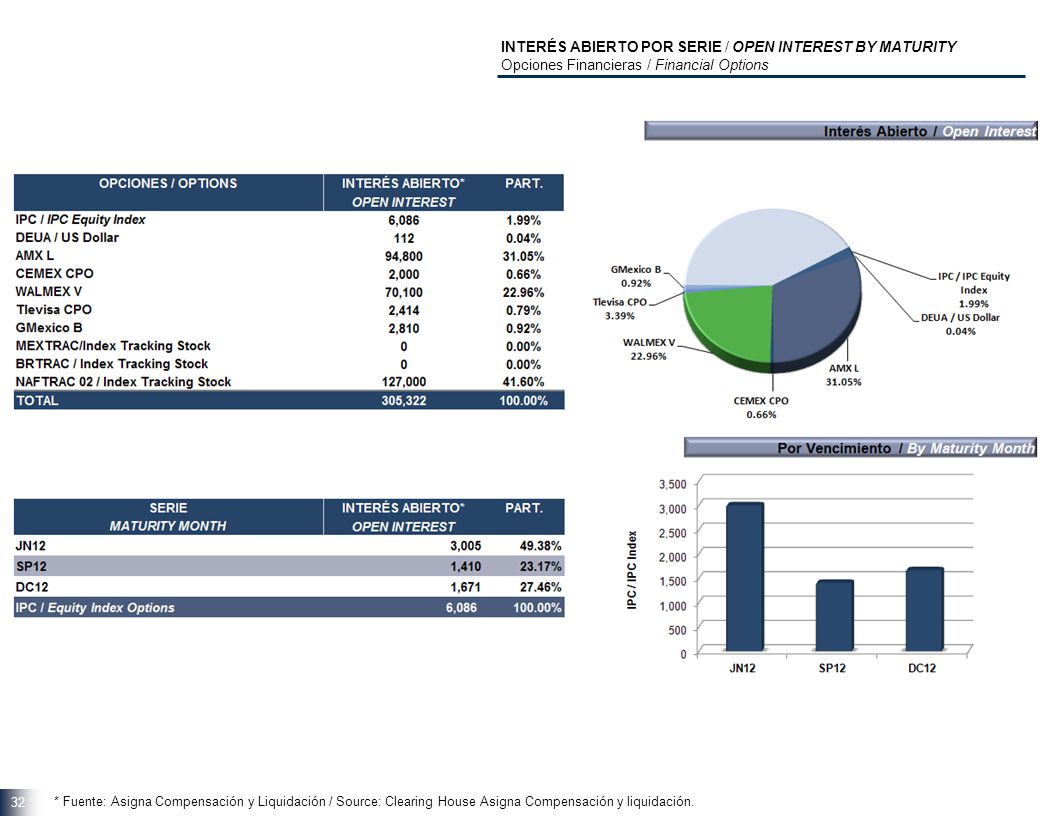Click 'Por Vencimiento / By Maturity Month' banner

[860, 448]
